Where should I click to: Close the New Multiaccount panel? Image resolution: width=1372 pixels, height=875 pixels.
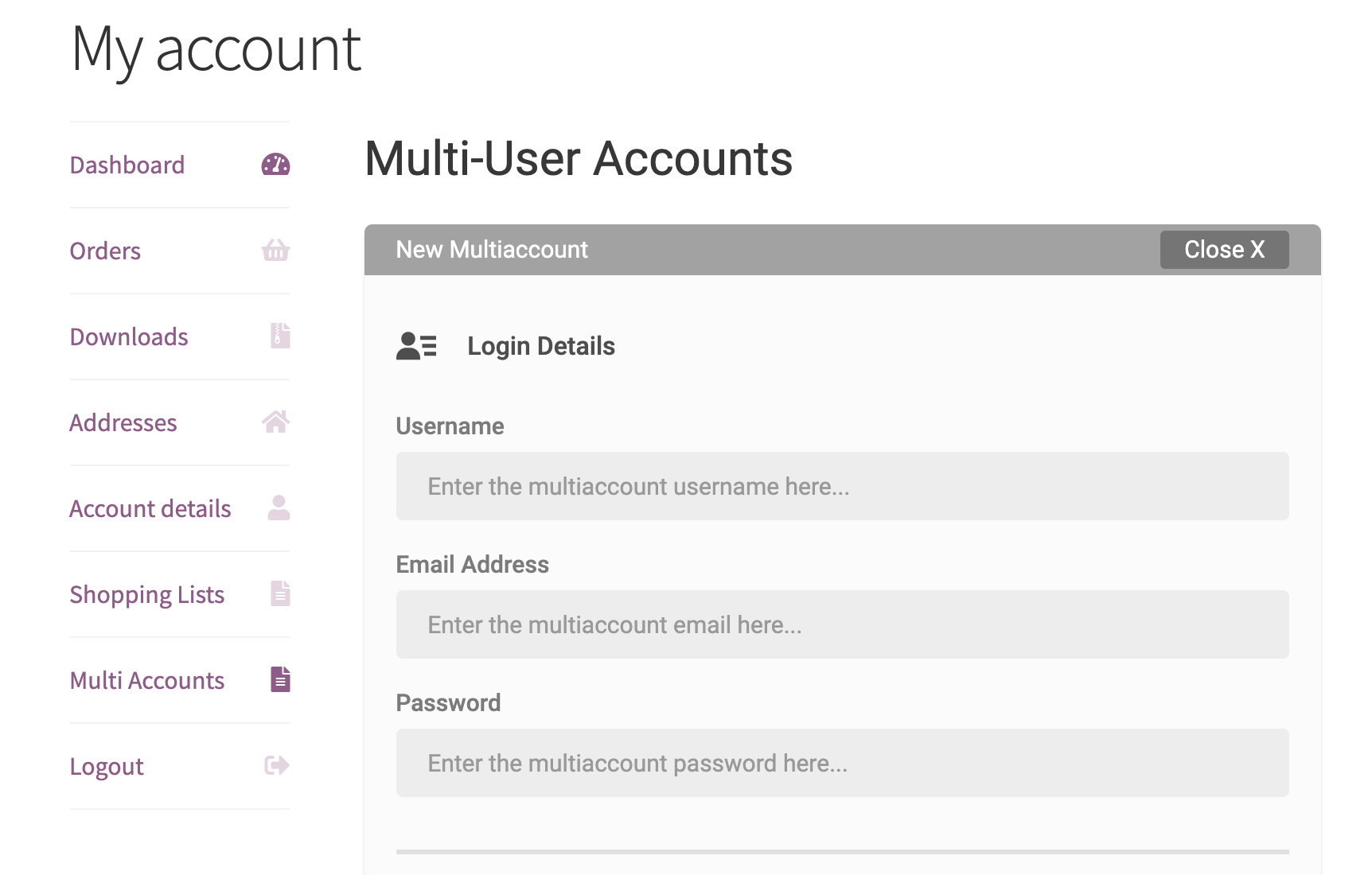pos(1224,249)
